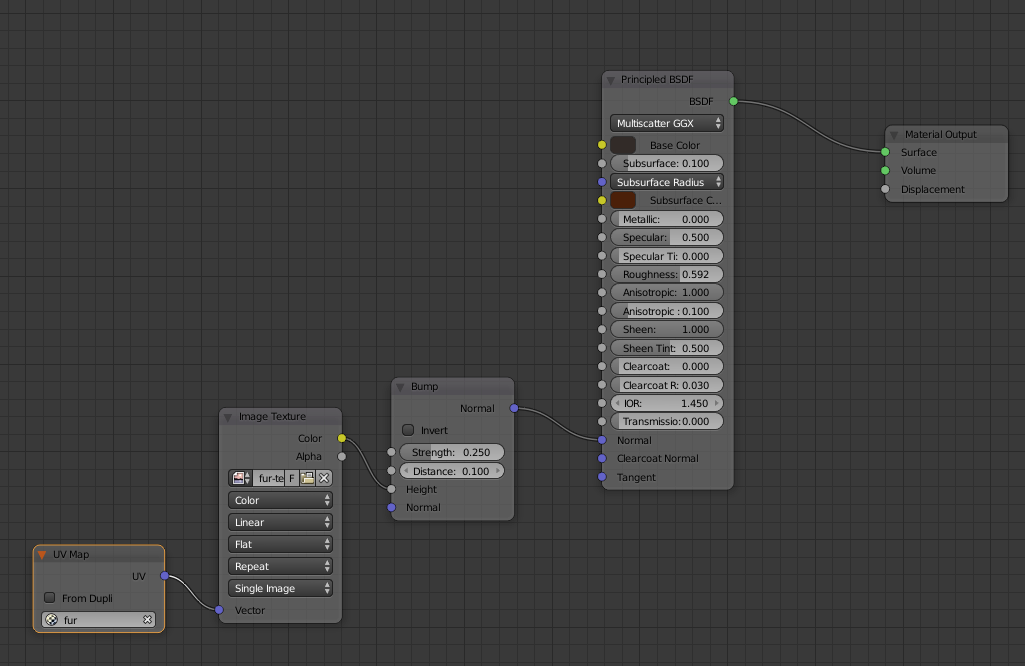Click the Specular 0.500 slider
The image size is (1025, 666).
click(x=667, y=237)
